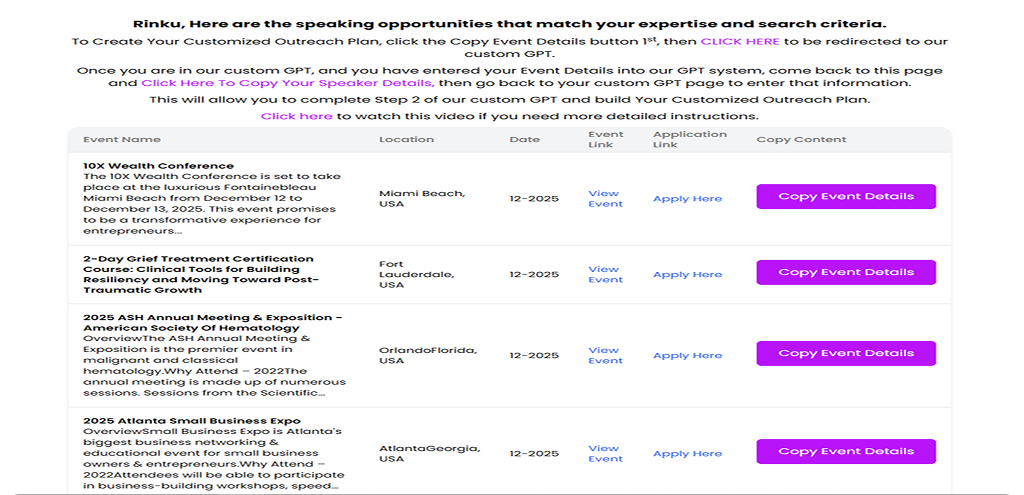View Event for 2025 ASH Annual Meeting
The image size is (1024, 495).
[x=604, y=355]
